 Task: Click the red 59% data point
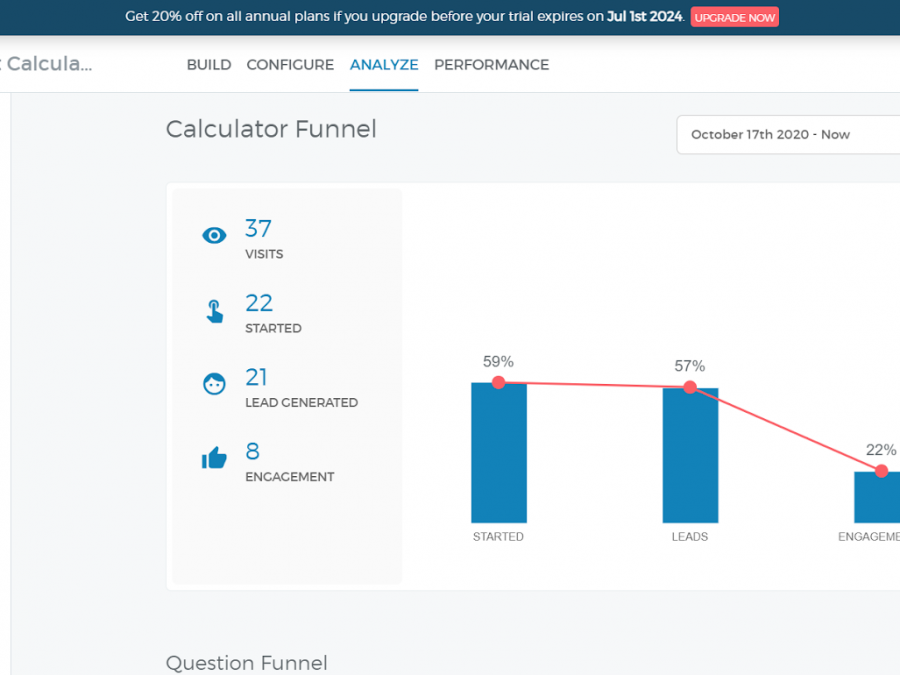point(499,382)
